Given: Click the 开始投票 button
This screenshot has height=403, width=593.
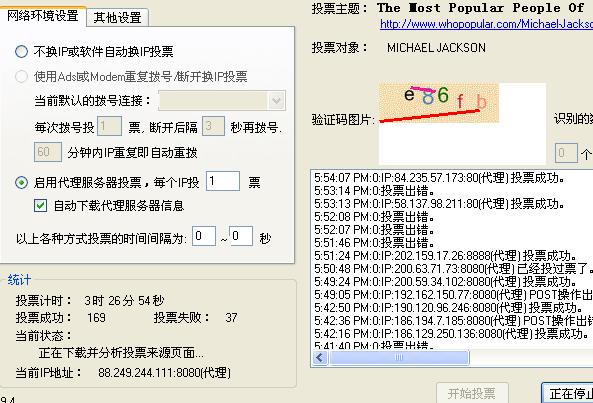Looking at the screenshot, I should coord(472,394).
